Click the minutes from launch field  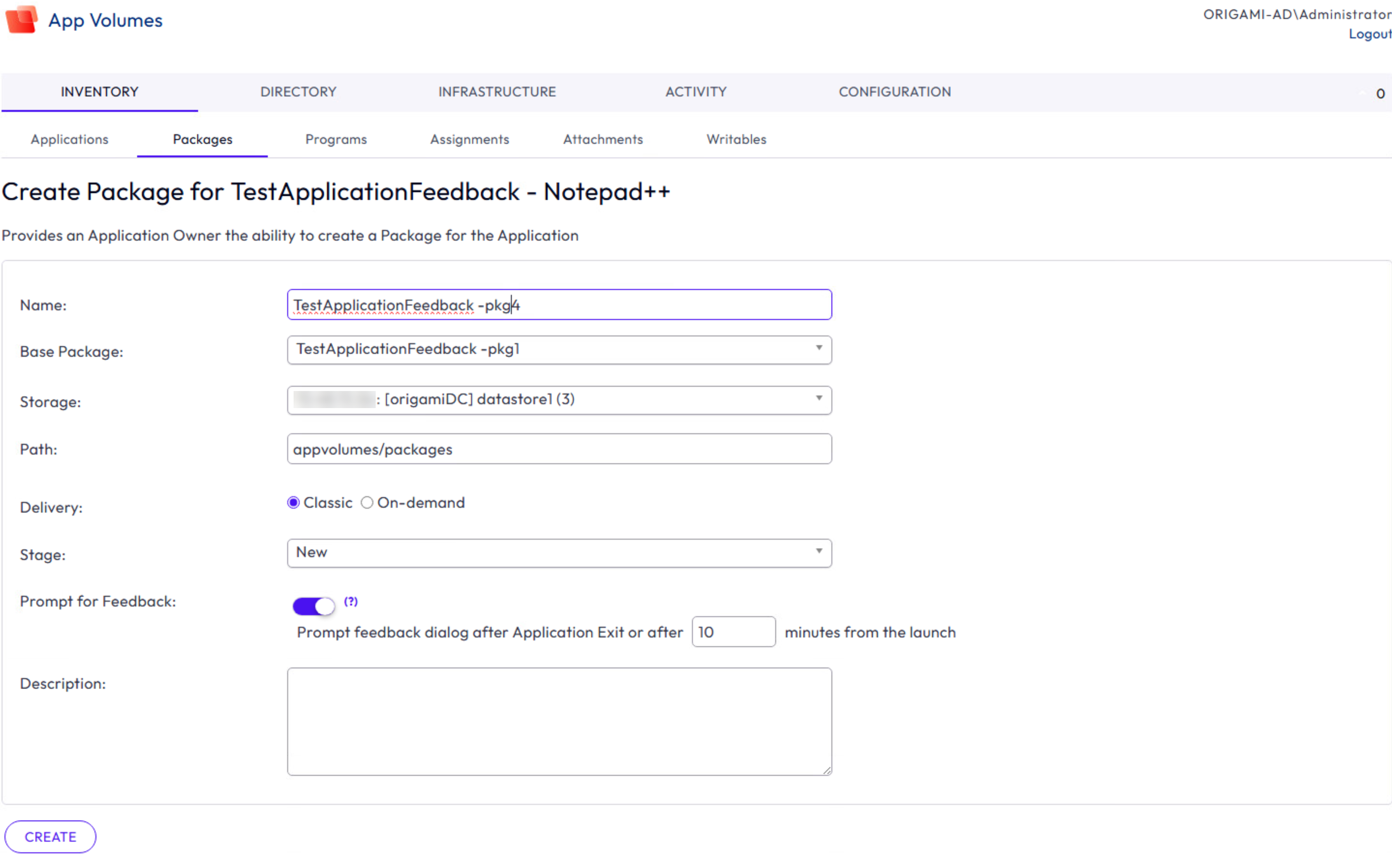pyautogui.click(x=733, y=631)
